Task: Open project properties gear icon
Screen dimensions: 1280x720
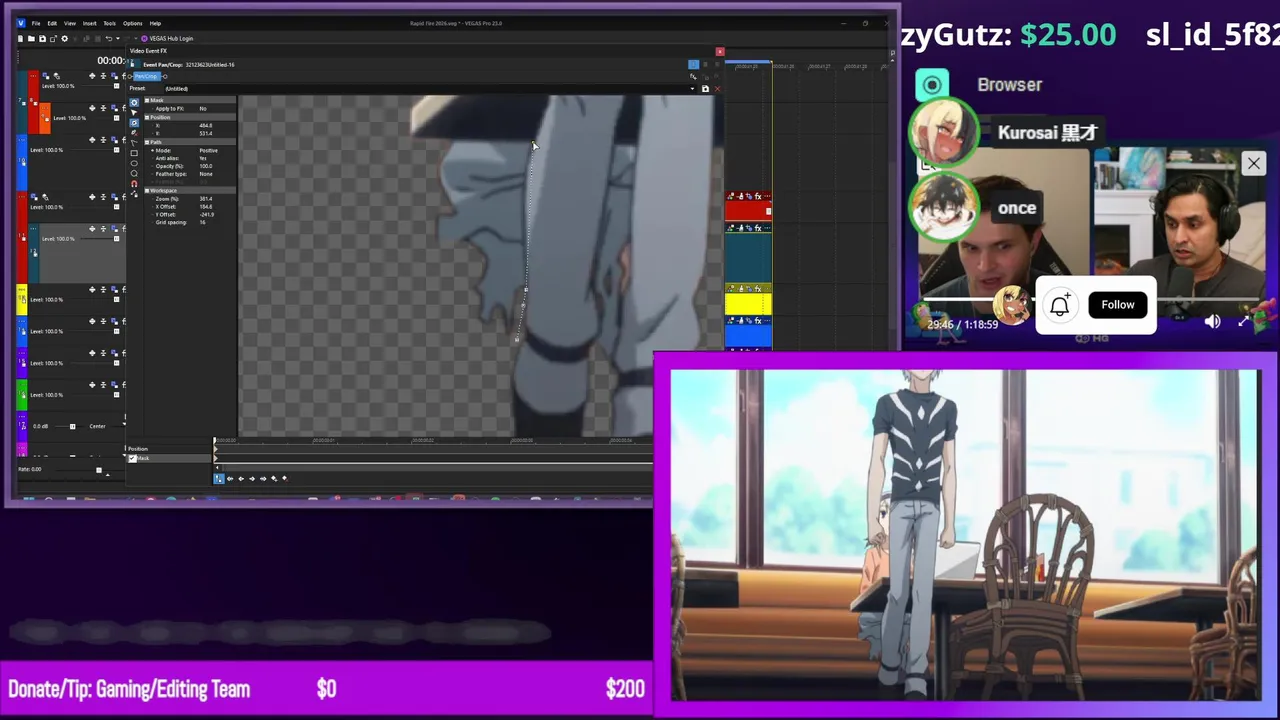Action: point(65,39)
